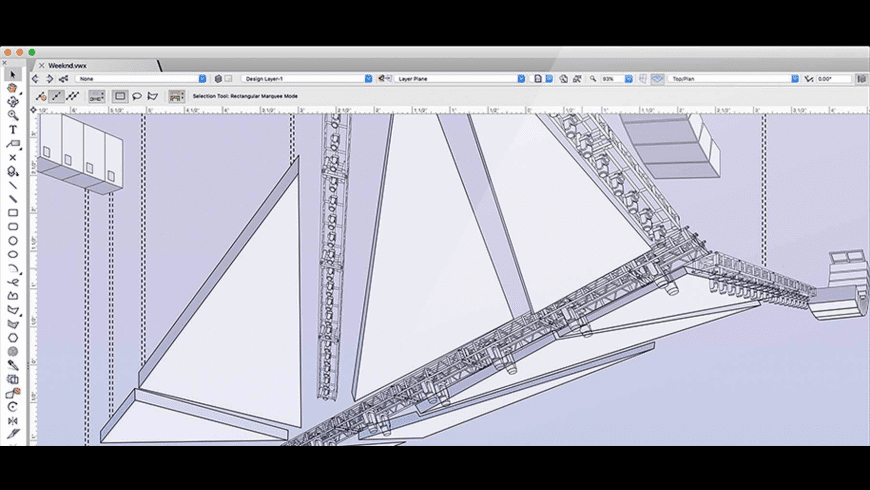The height and width of the screenshot is (490, 870).
Task: Select the Polygonal marquee mode
Action: click(x=153, y=96)
